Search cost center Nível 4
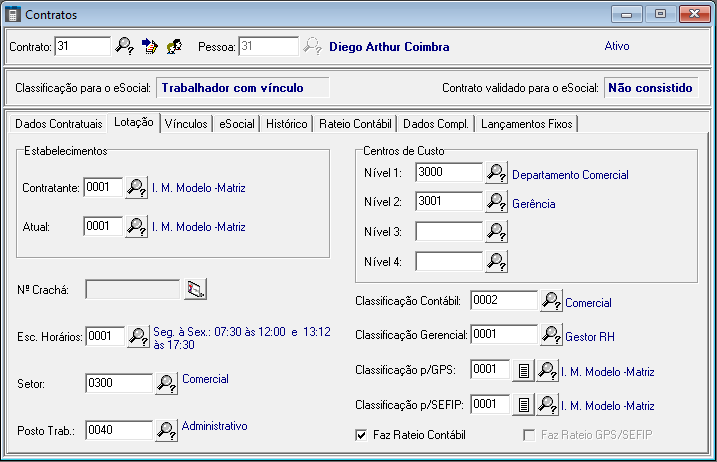The height and width of the screenshot is (462, 717). tap(496, 262)
